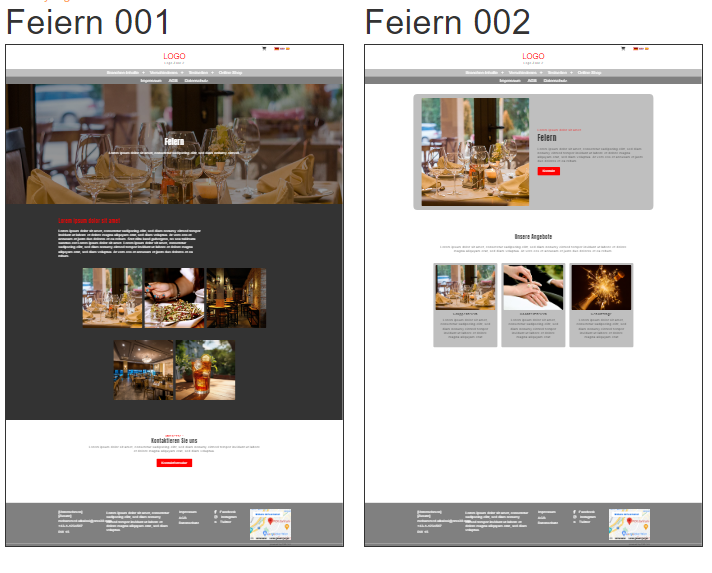712x573 pixels.
Task: Select Spanish flag in Feiern 002 header
Action: (x=647, y=49)
